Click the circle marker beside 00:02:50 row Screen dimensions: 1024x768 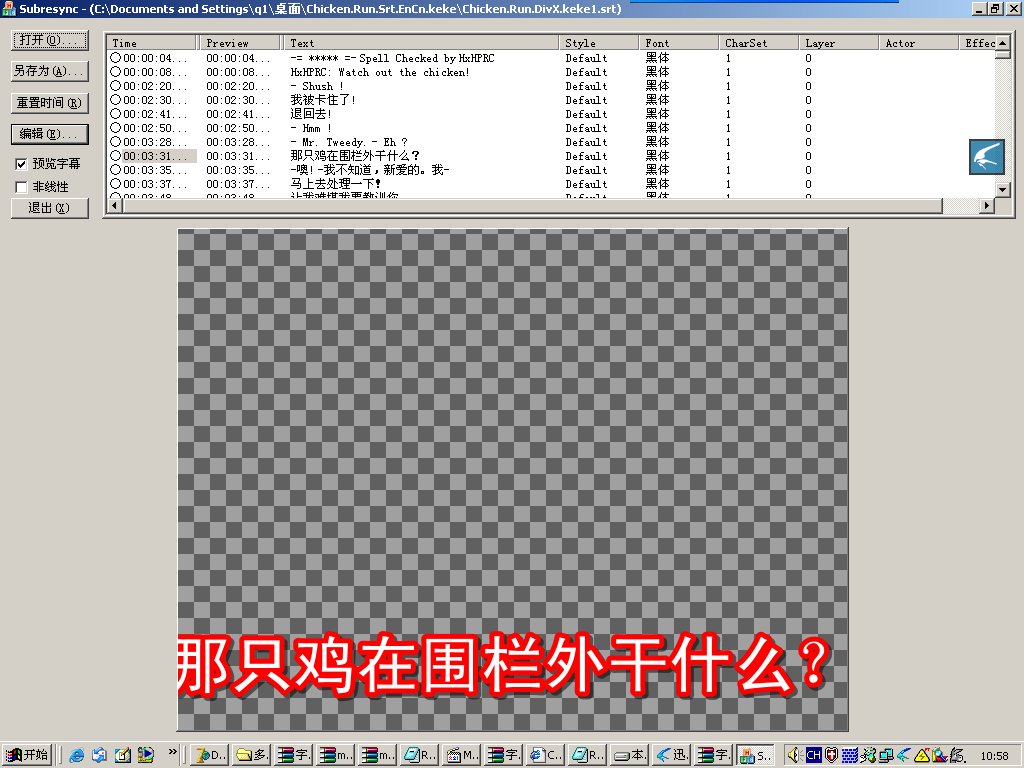(116, 128)
